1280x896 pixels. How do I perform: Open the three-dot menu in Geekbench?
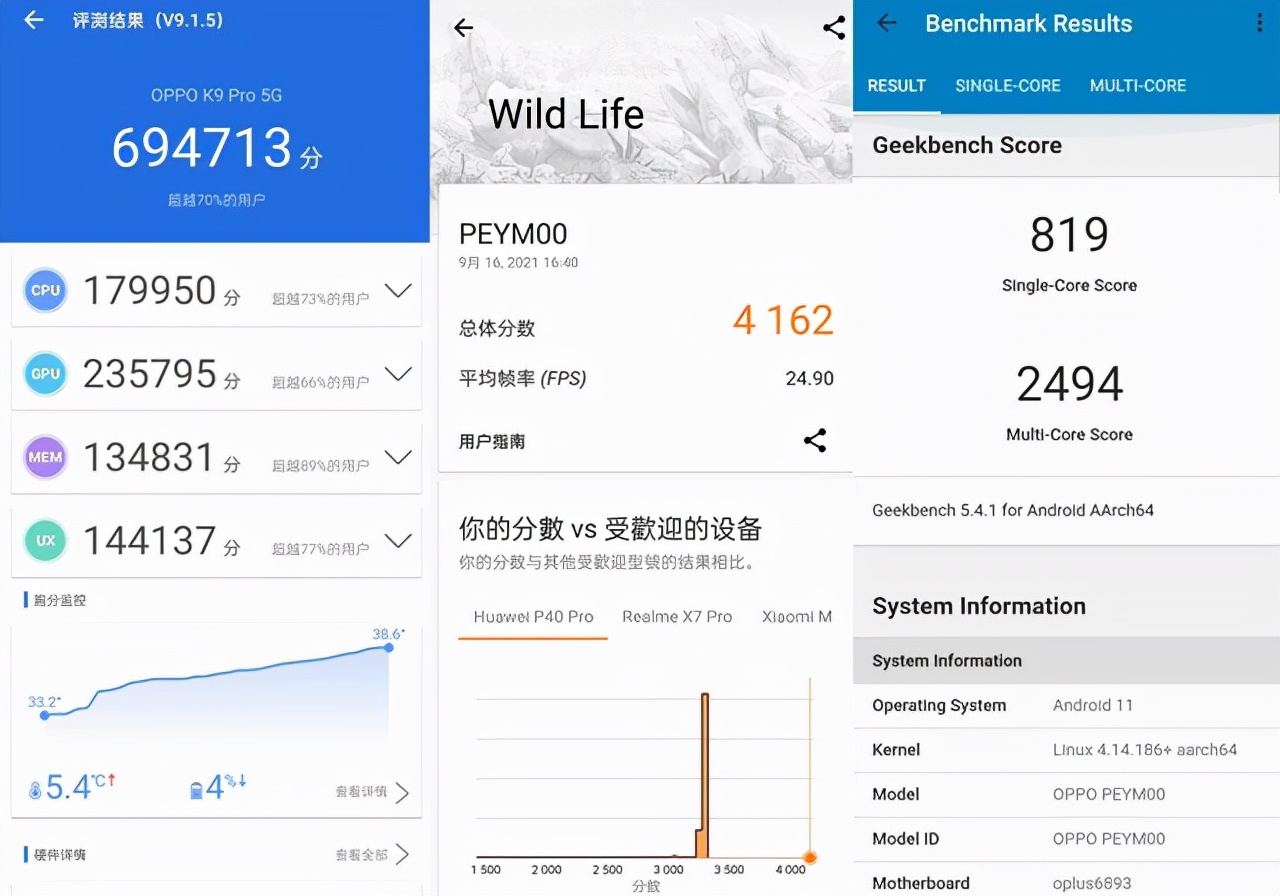coord(1259,23)
